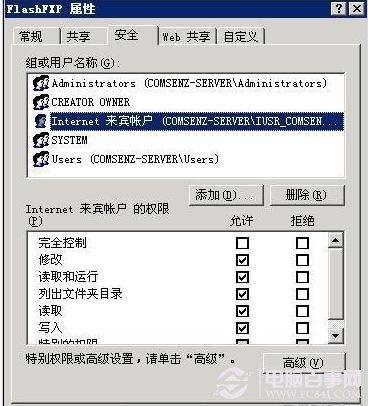Open advanced settings with 高级(V) button
Image resolution: width=368 pixels, height=406 pixels.
click(x=304, y=362)
